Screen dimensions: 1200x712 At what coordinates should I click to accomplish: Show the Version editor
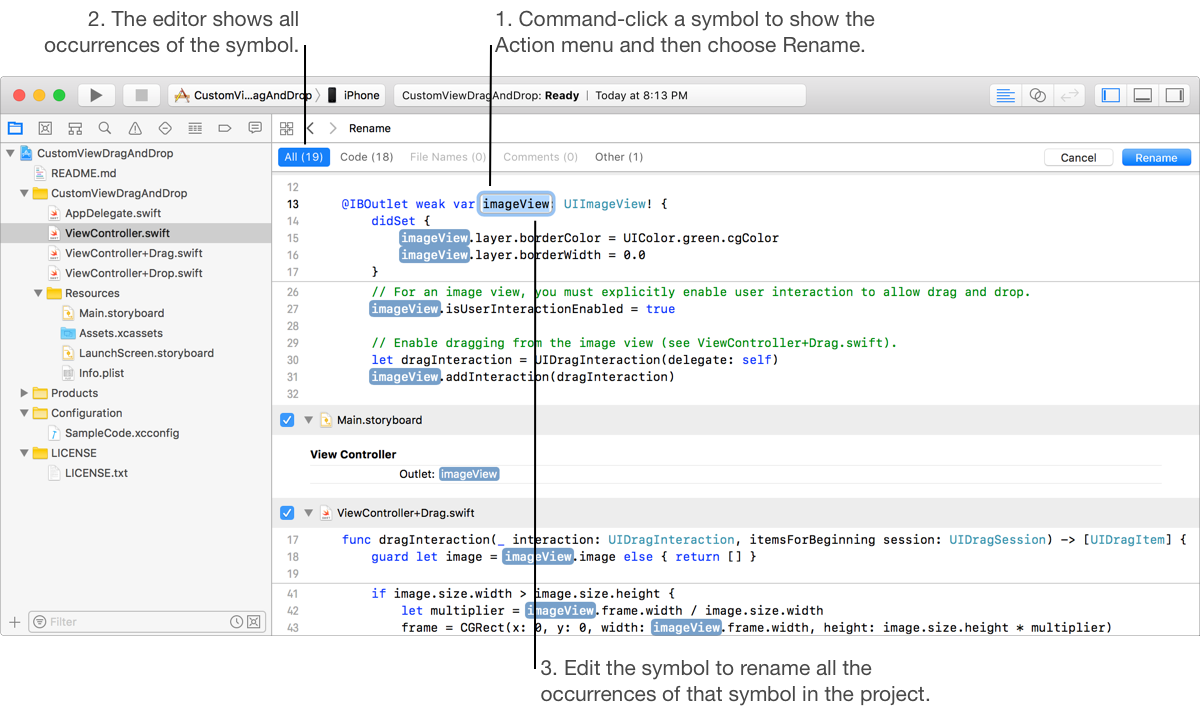pos(1070,95)
